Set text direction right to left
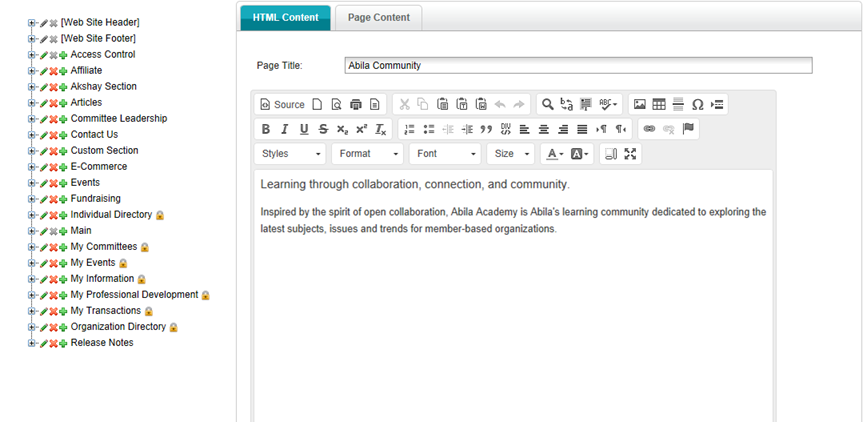867x422 pixels. point(621,129)
